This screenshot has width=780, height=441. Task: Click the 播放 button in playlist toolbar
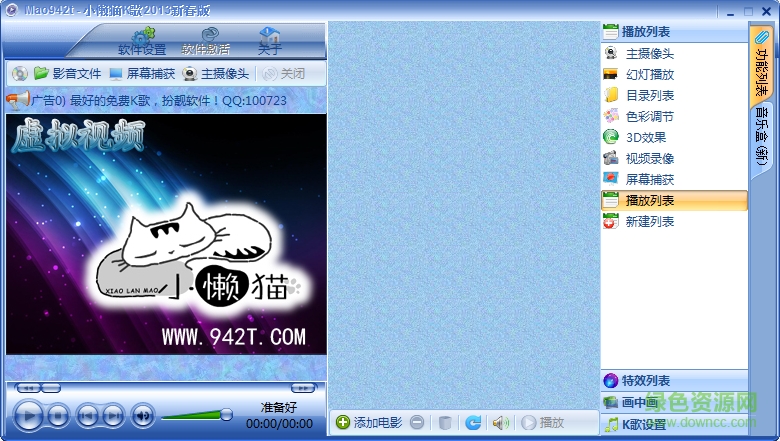pos(543,423)
